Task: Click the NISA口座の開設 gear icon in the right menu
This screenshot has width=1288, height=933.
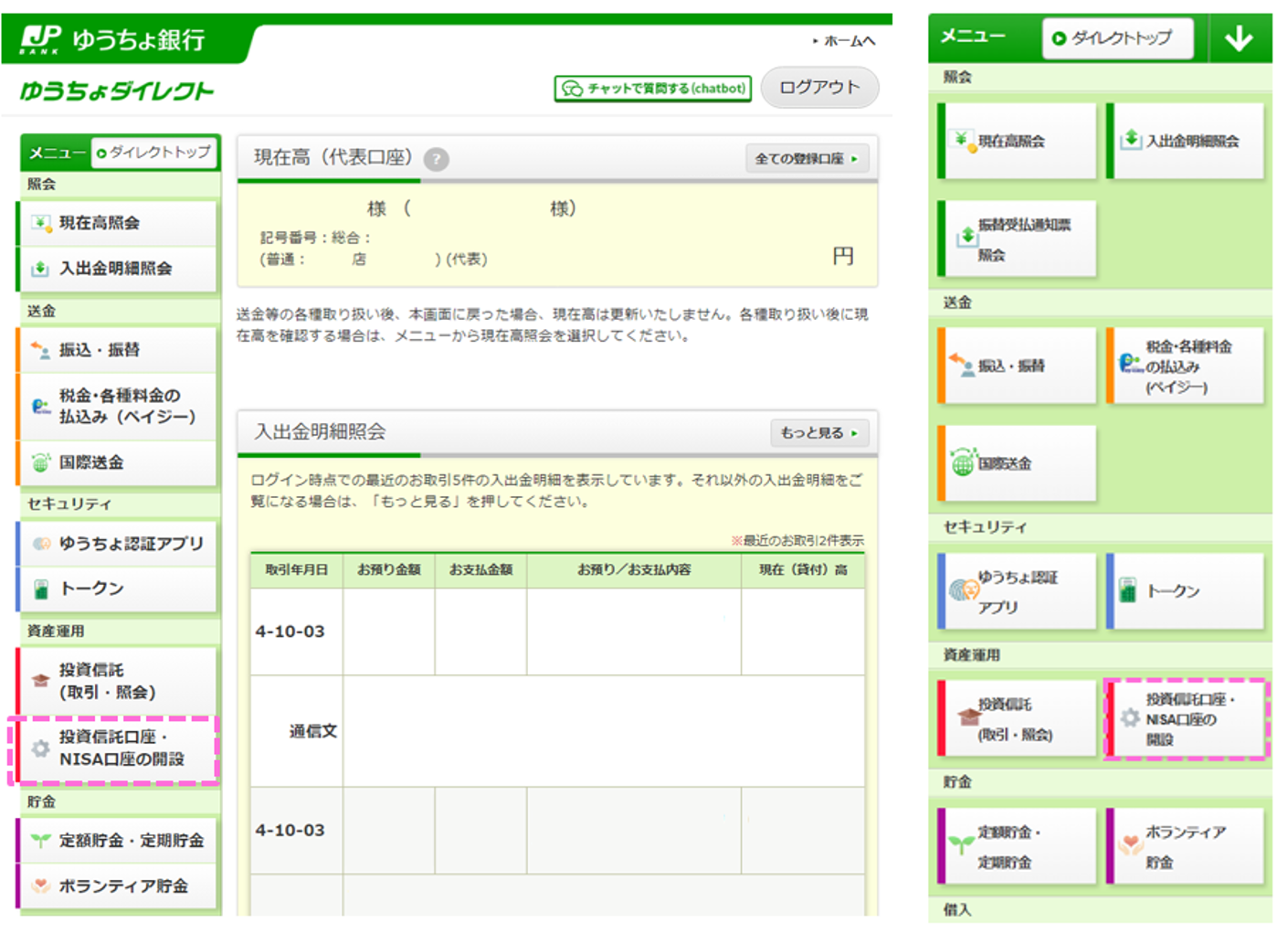Action: 1131,718
